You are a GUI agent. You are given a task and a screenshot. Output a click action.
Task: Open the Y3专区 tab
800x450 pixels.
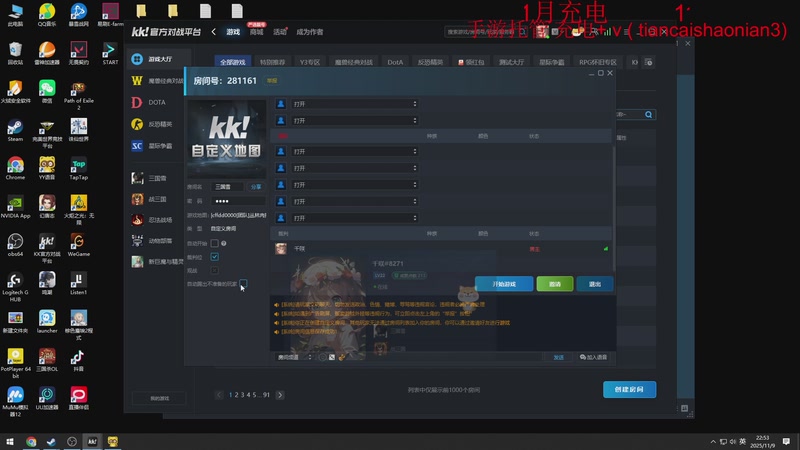click(310, 62)
